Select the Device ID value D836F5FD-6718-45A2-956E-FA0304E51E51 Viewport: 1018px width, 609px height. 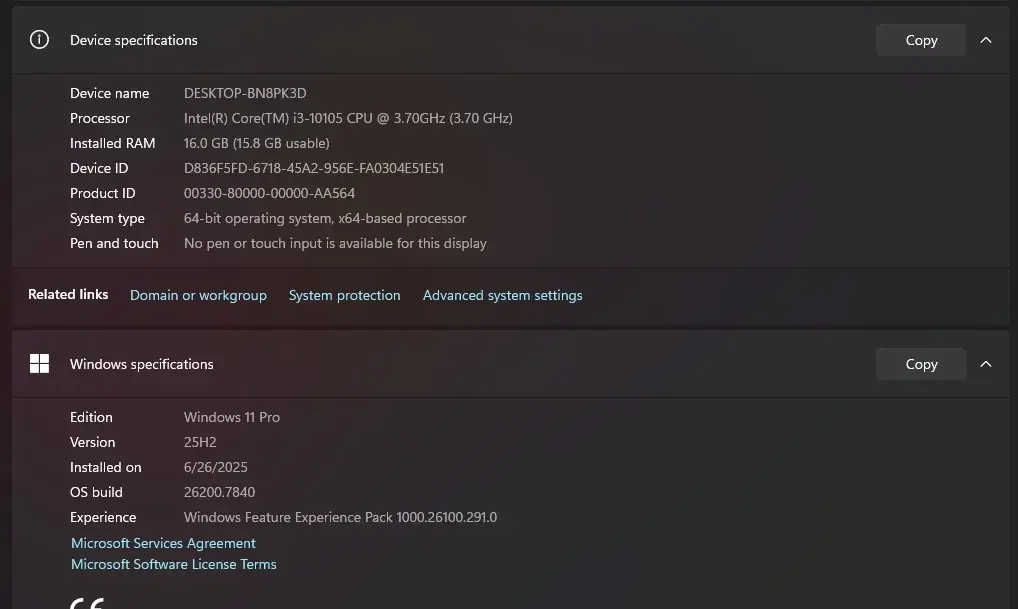[314, 168]
